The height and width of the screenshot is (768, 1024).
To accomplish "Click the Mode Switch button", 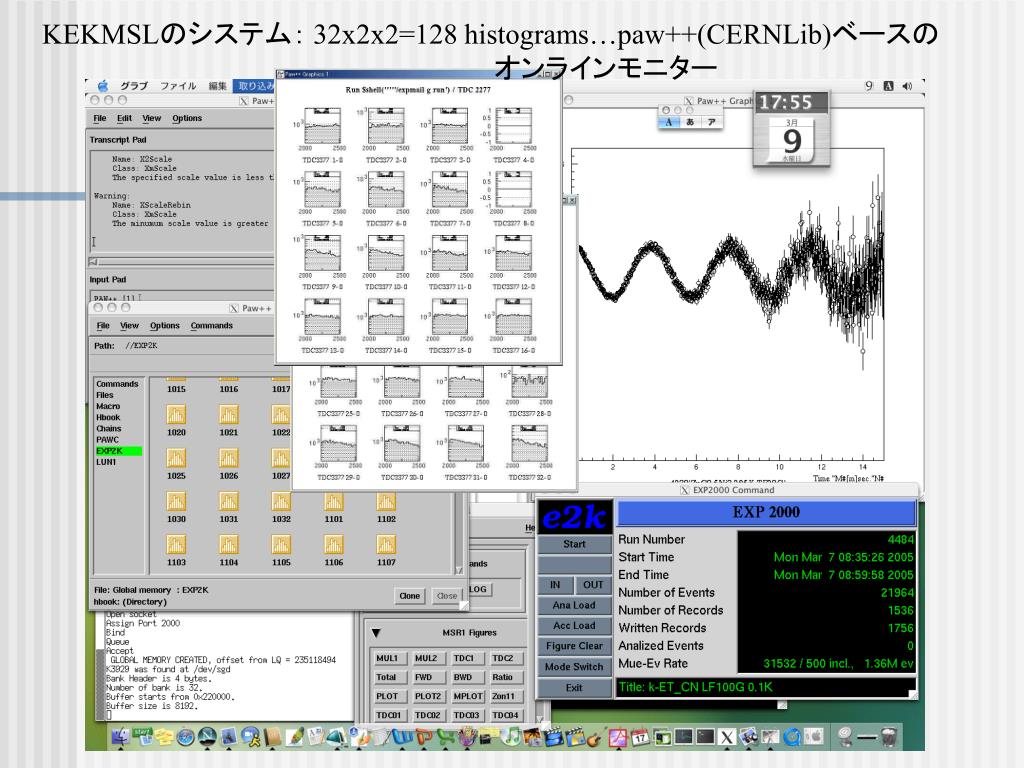I will click(575, 667).
